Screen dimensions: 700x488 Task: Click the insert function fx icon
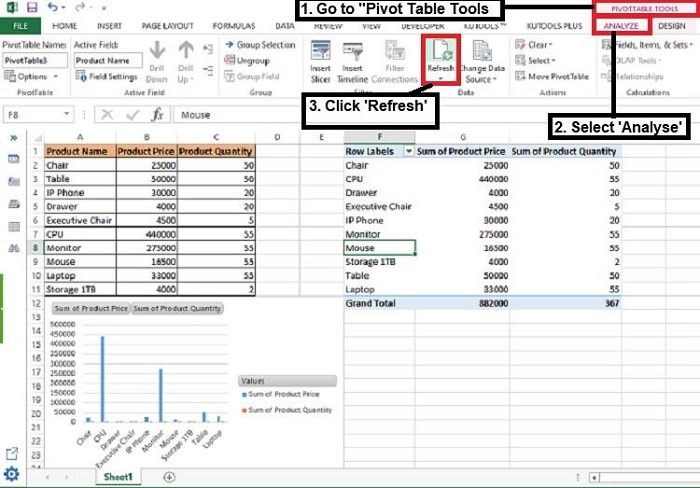coord(157,115)
